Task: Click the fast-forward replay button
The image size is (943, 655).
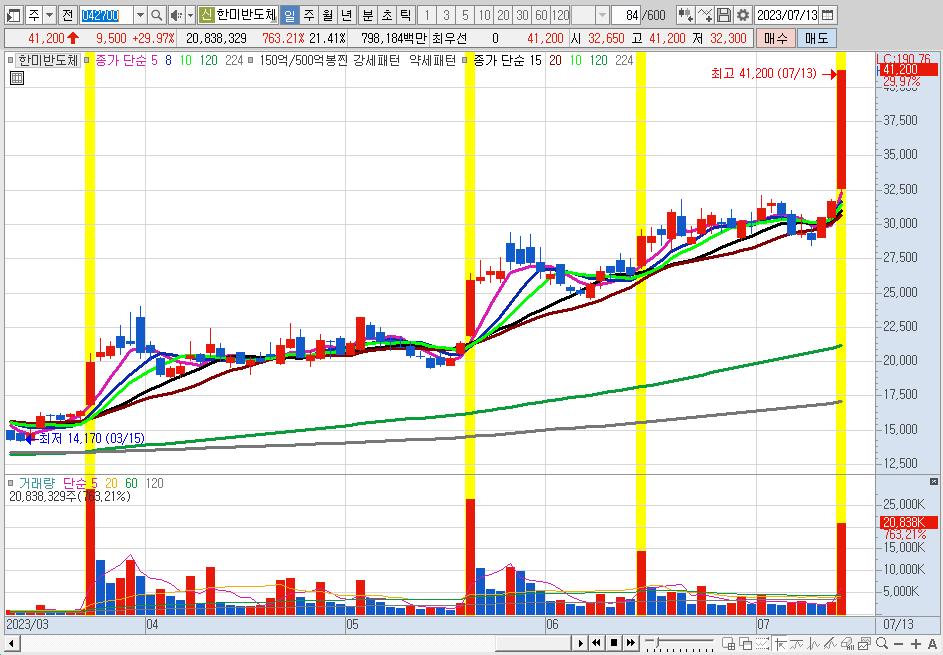Action: tap(630, 643)
